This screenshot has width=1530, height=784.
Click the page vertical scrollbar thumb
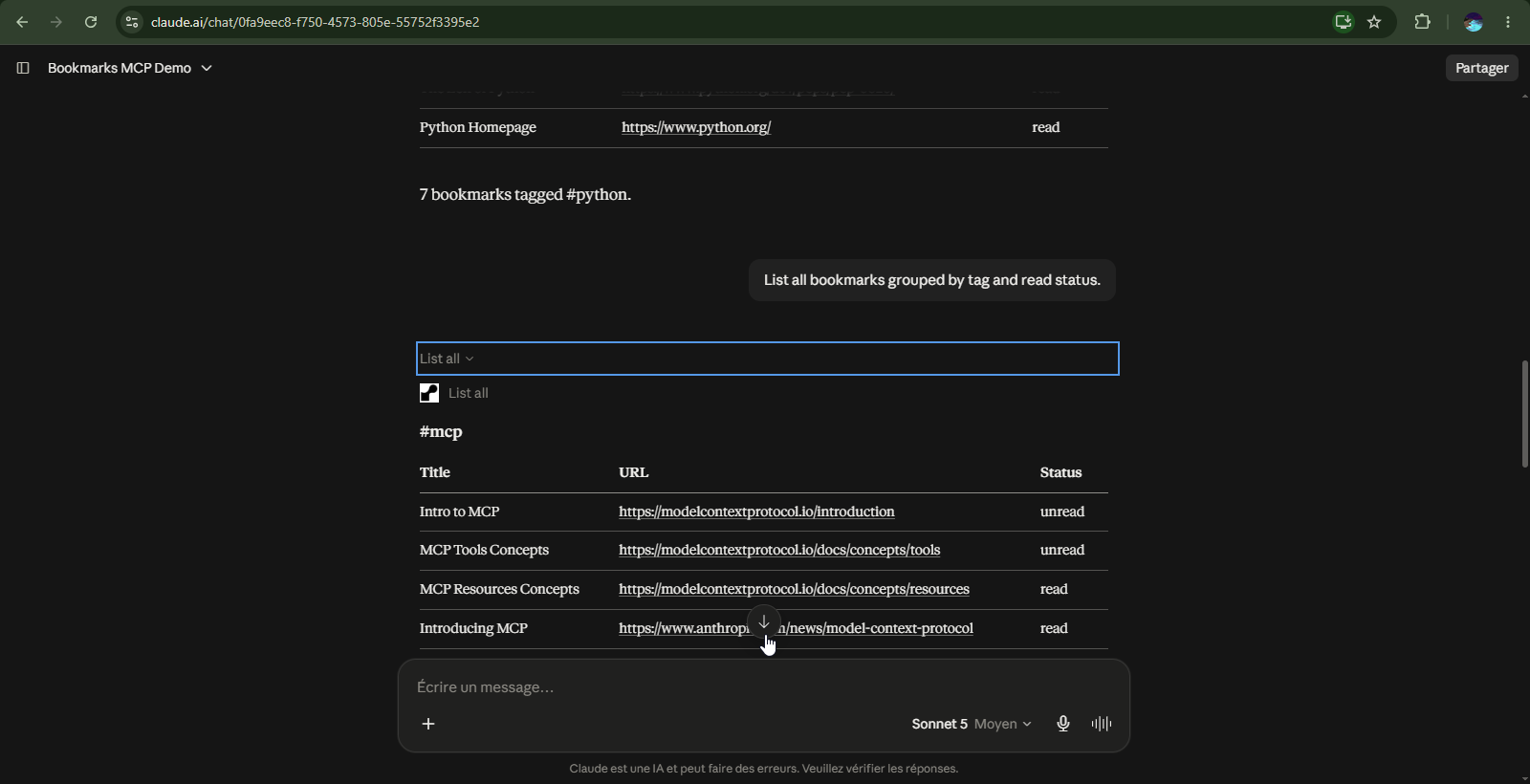coord(1524,413)
